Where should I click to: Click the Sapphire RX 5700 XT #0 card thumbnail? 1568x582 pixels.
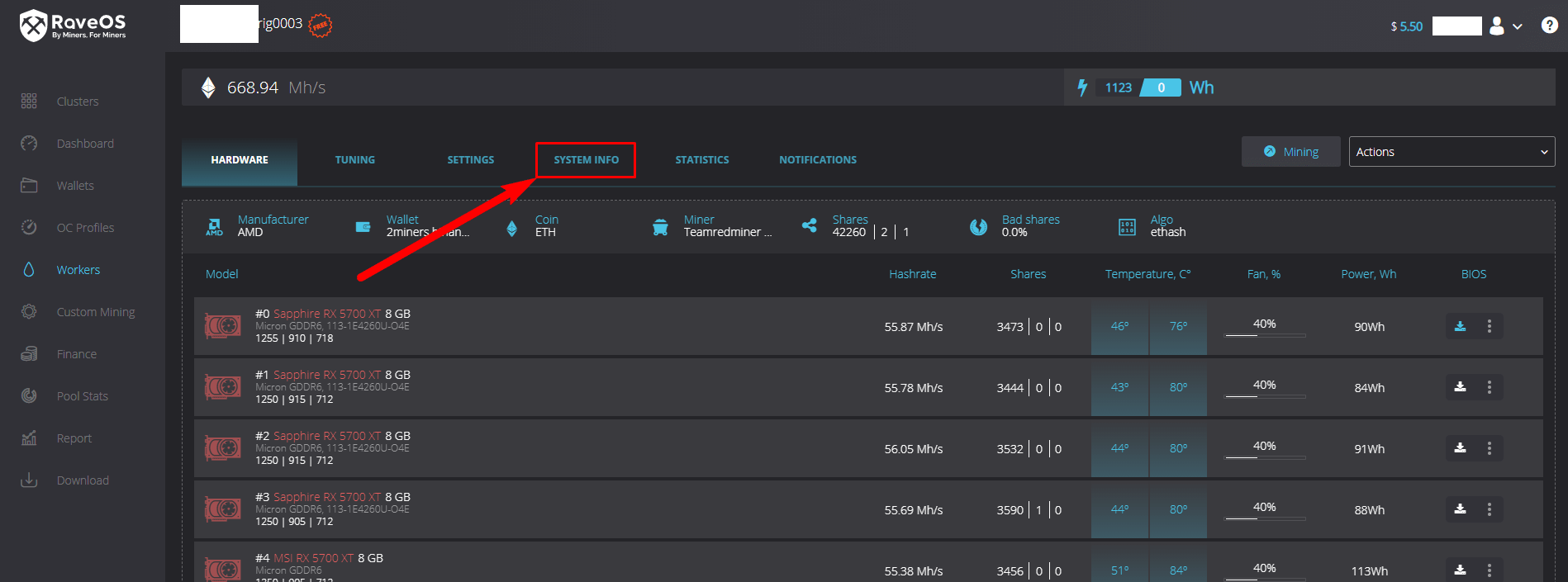pos(222,326)
